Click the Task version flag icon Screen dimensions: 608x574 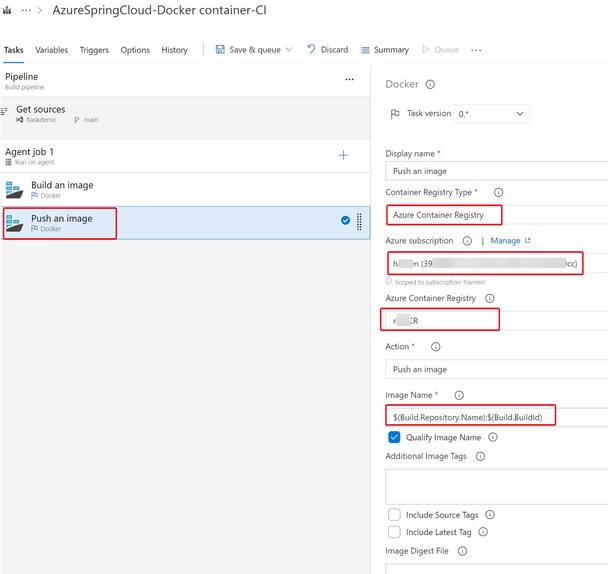(x=395, y=114)
